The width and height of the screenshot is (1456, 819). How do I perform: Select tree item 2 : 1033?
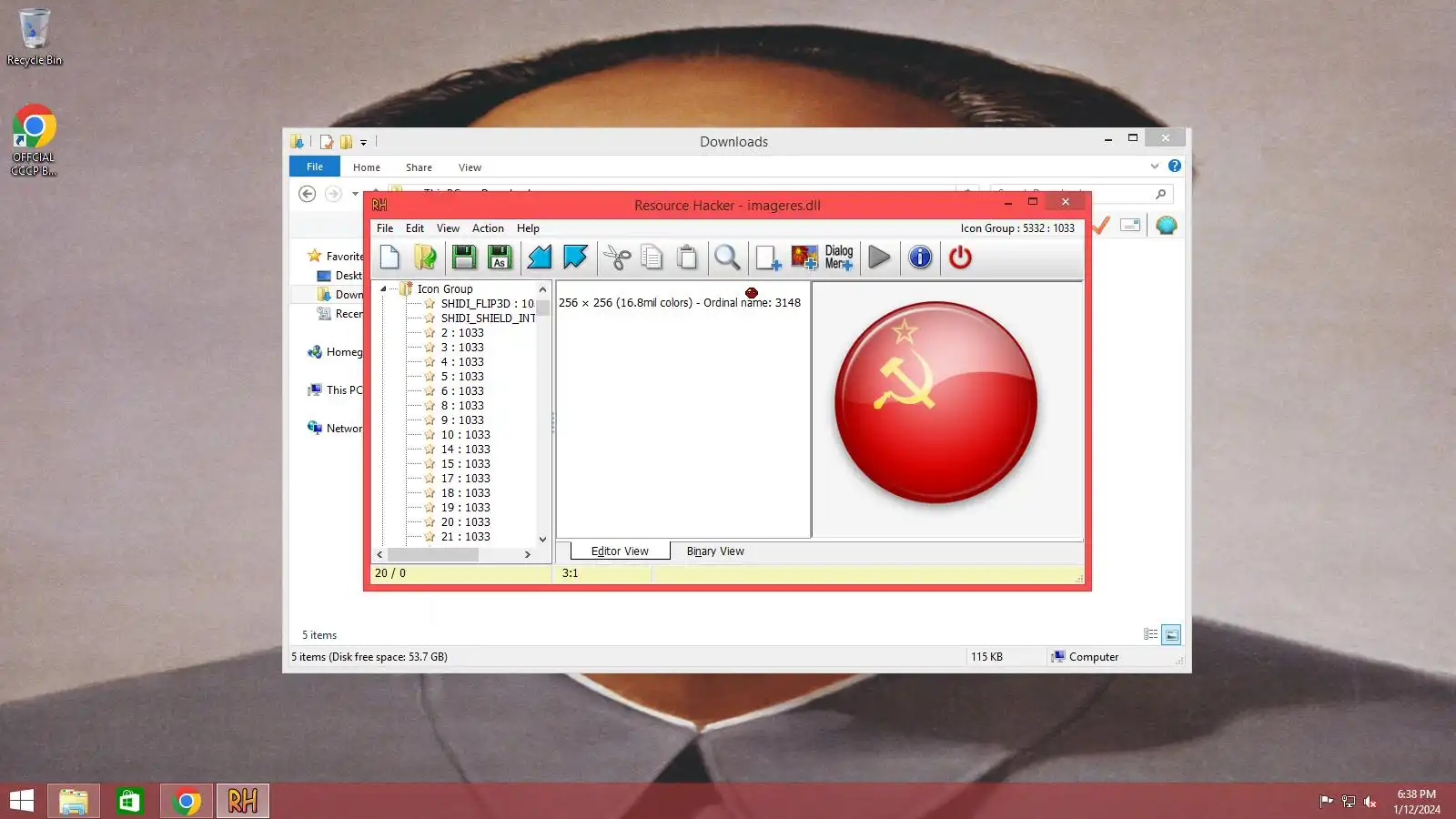pos(462,333)
